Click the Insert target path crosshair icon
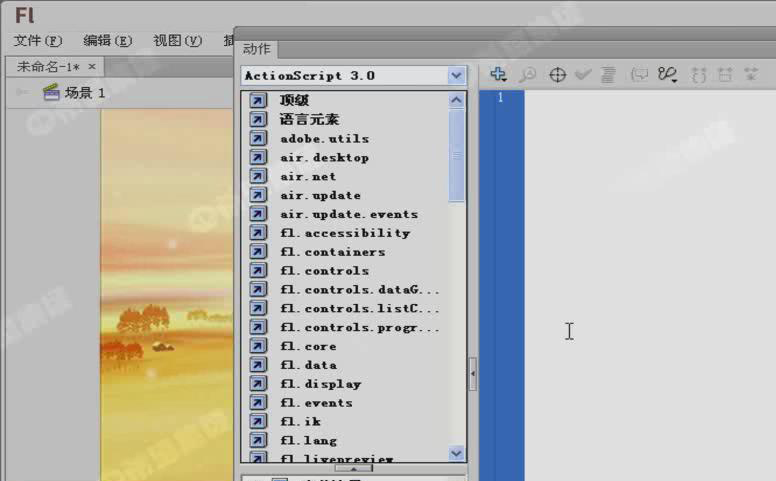This screenshot has width=776, height=481. pos(558,75)
